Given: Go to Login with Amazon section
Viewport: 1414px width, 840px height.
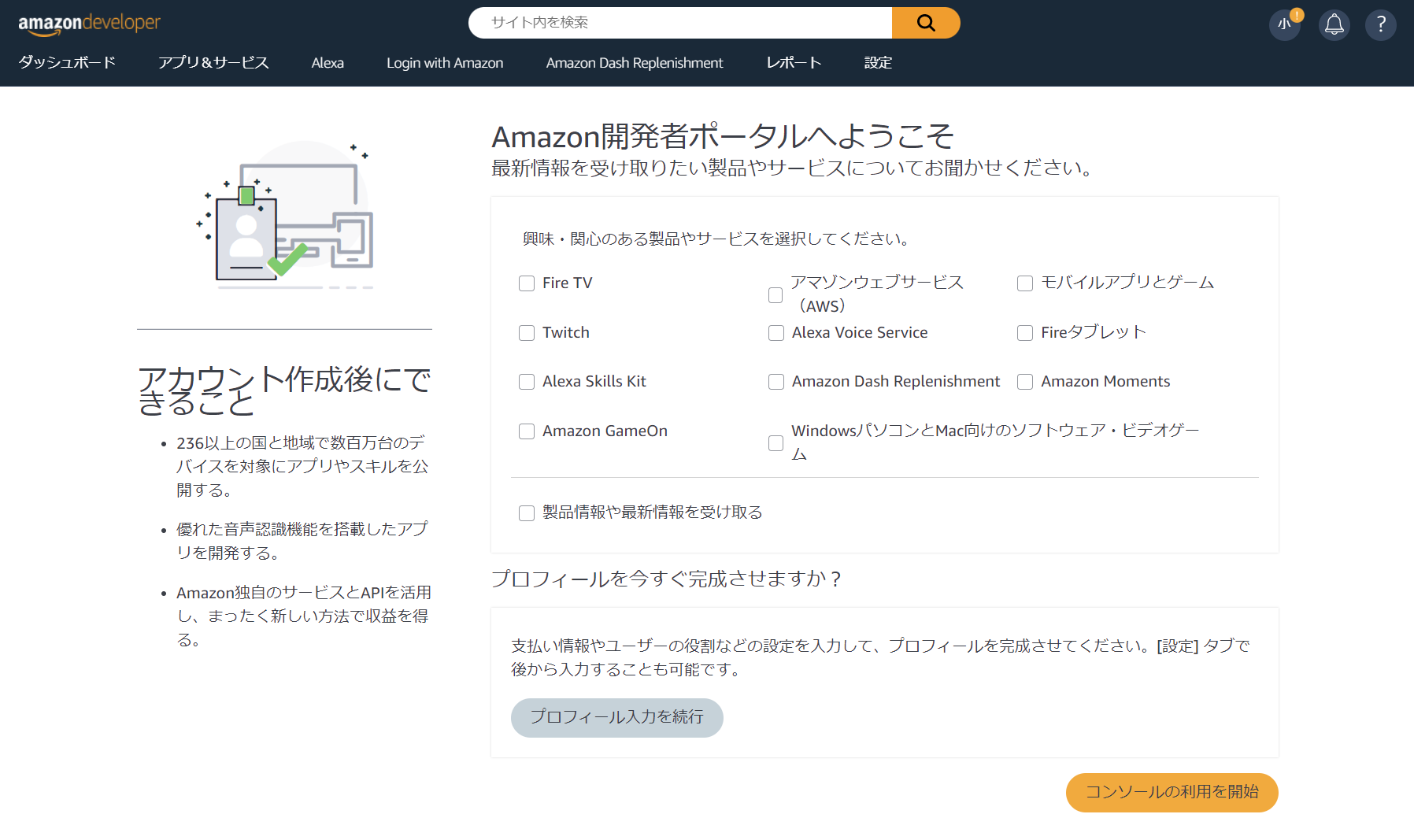Looking at the screenshot, I should point(444,63).
